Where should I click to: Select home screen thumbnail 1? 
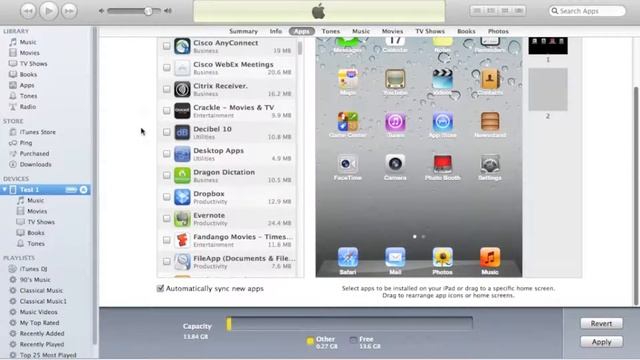pyautogui.click(x=548, y=46)
